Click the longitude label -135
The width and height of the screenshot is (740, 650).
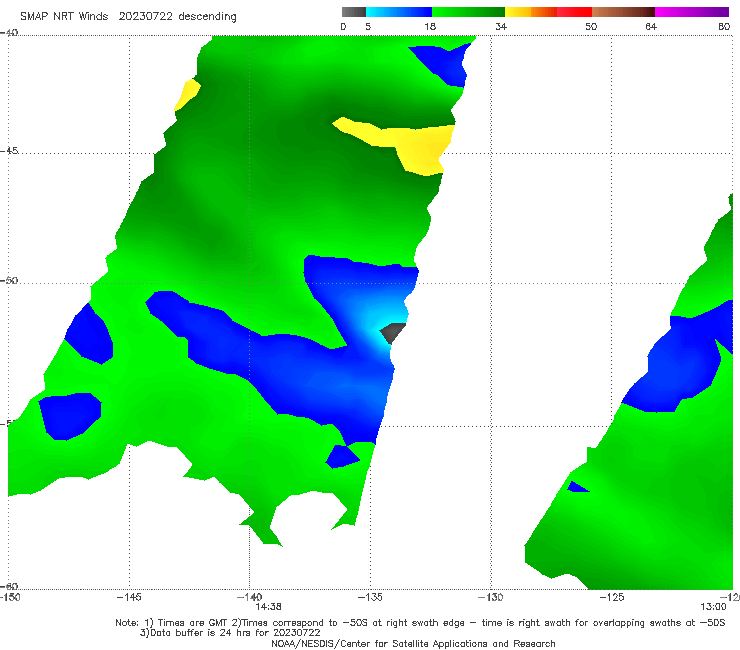point(370,597)
